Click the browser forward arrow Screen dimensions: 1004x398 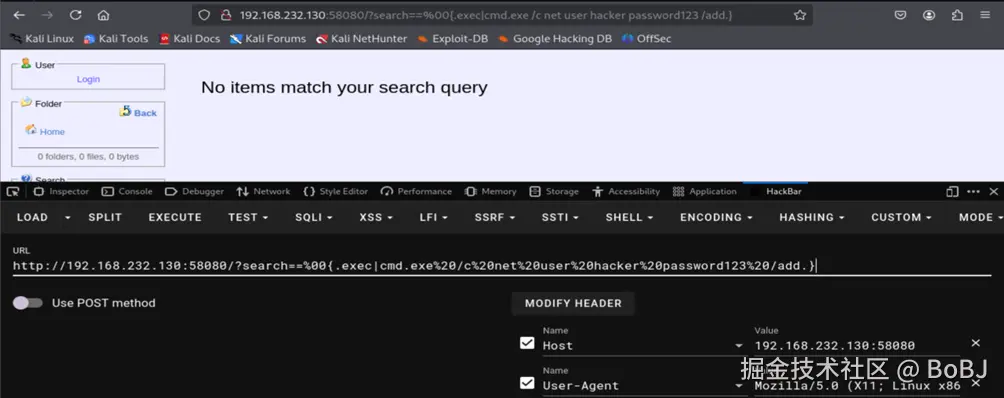pos(47,15)
